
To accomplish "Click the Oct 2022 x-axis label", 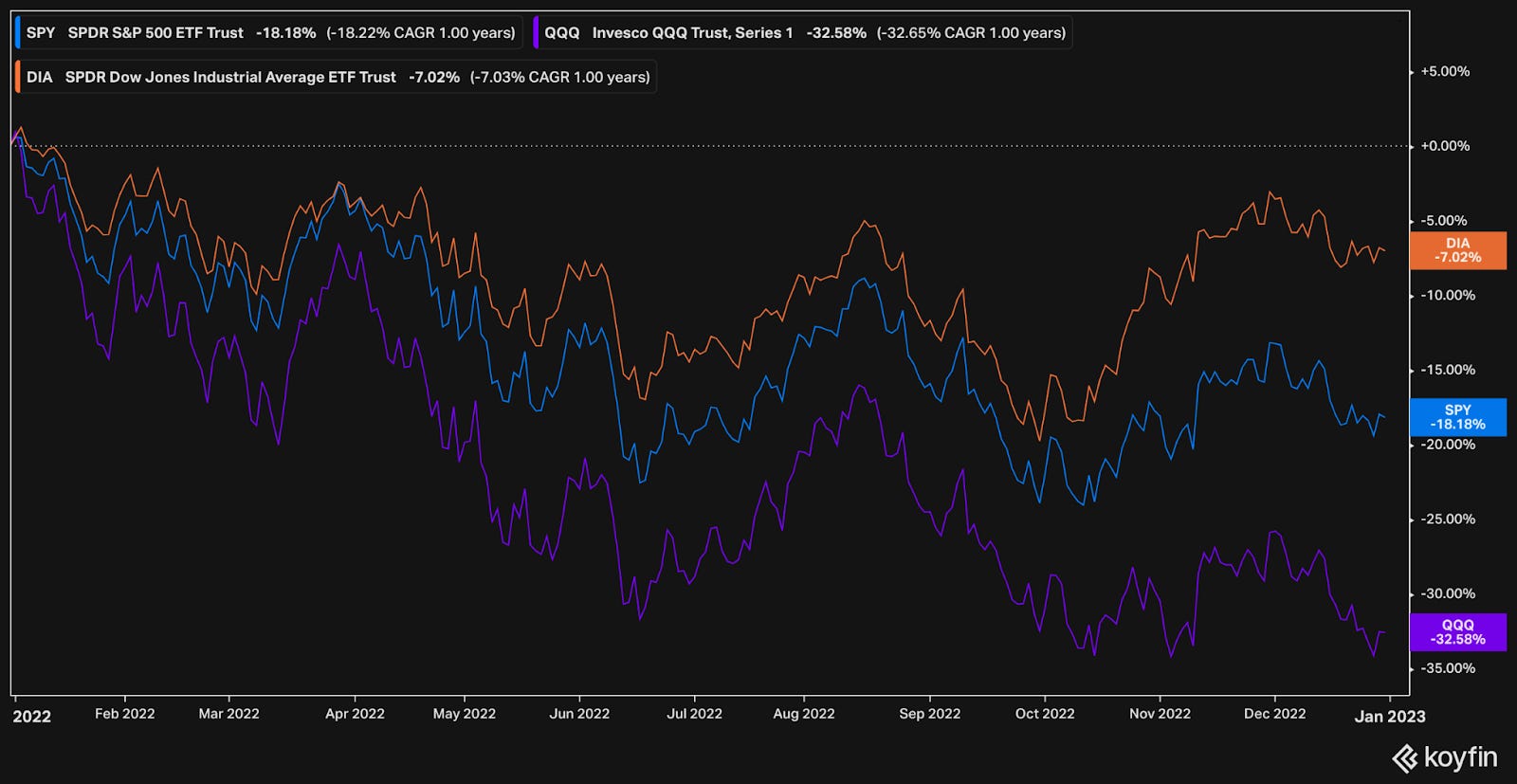I will tap(1045, 714).
